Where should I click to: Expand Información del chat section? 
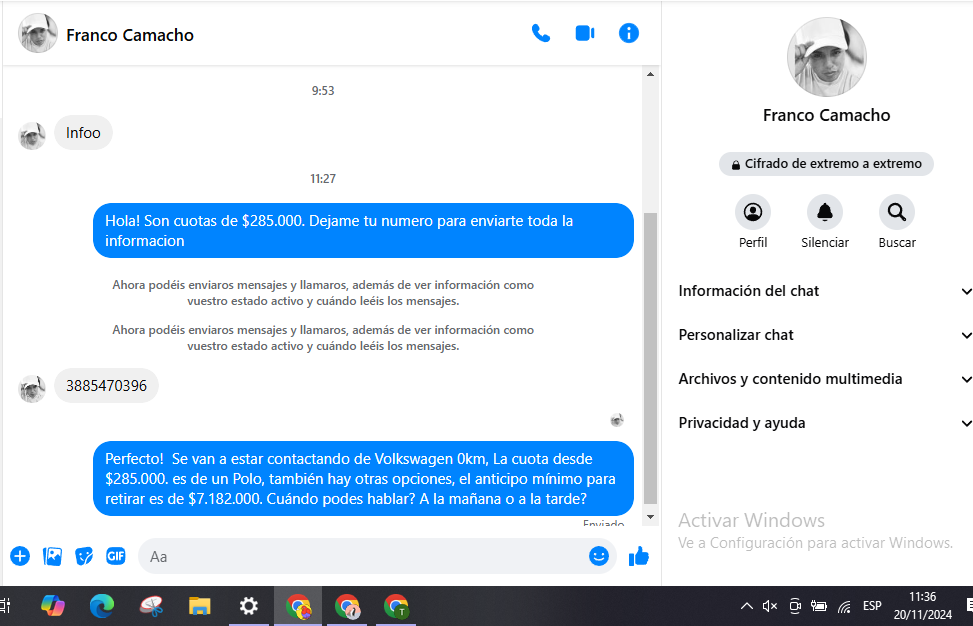[x=824, y=291]
